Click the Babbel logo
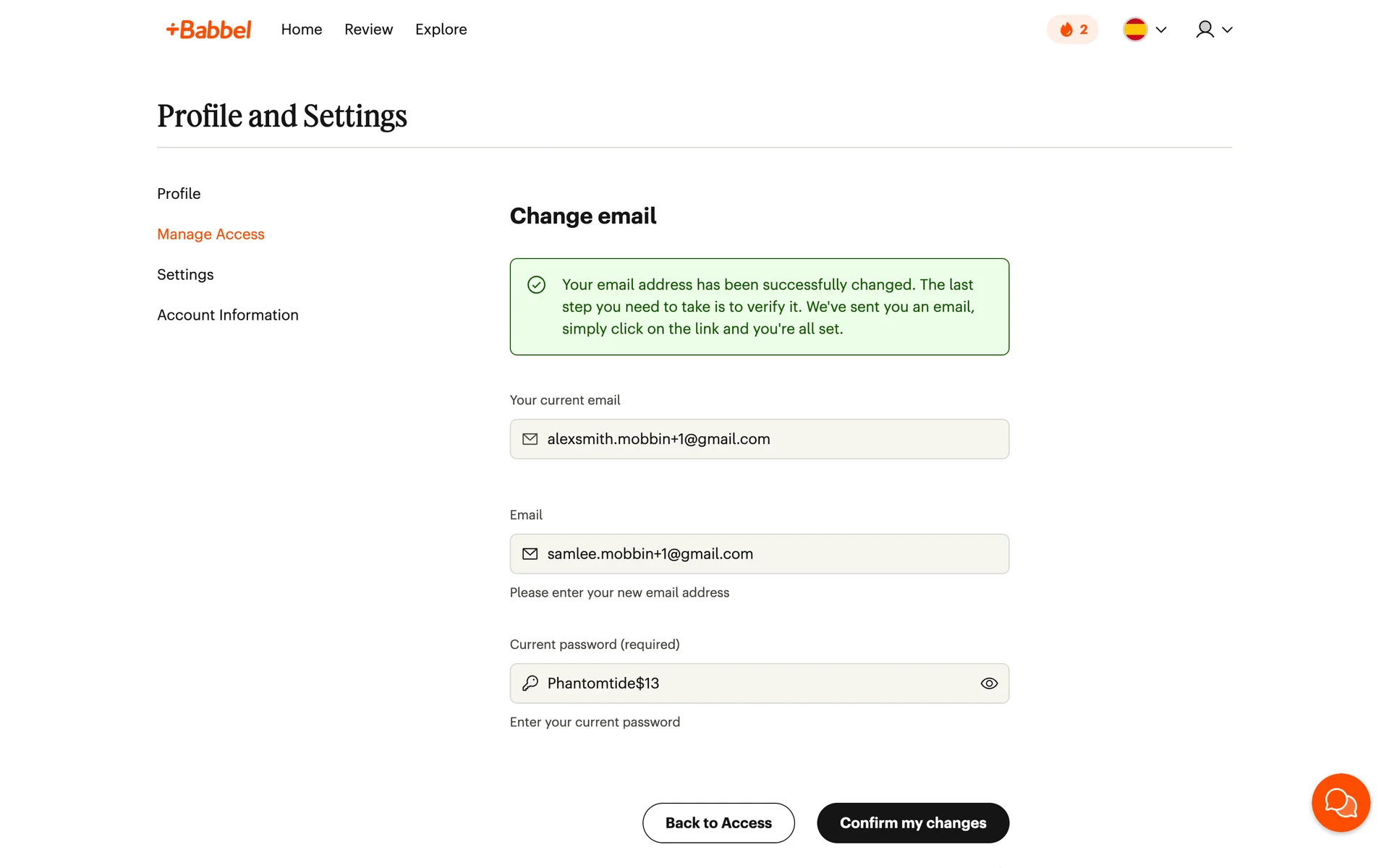The width and height of the screenshot is (1389, 868). 208,30
